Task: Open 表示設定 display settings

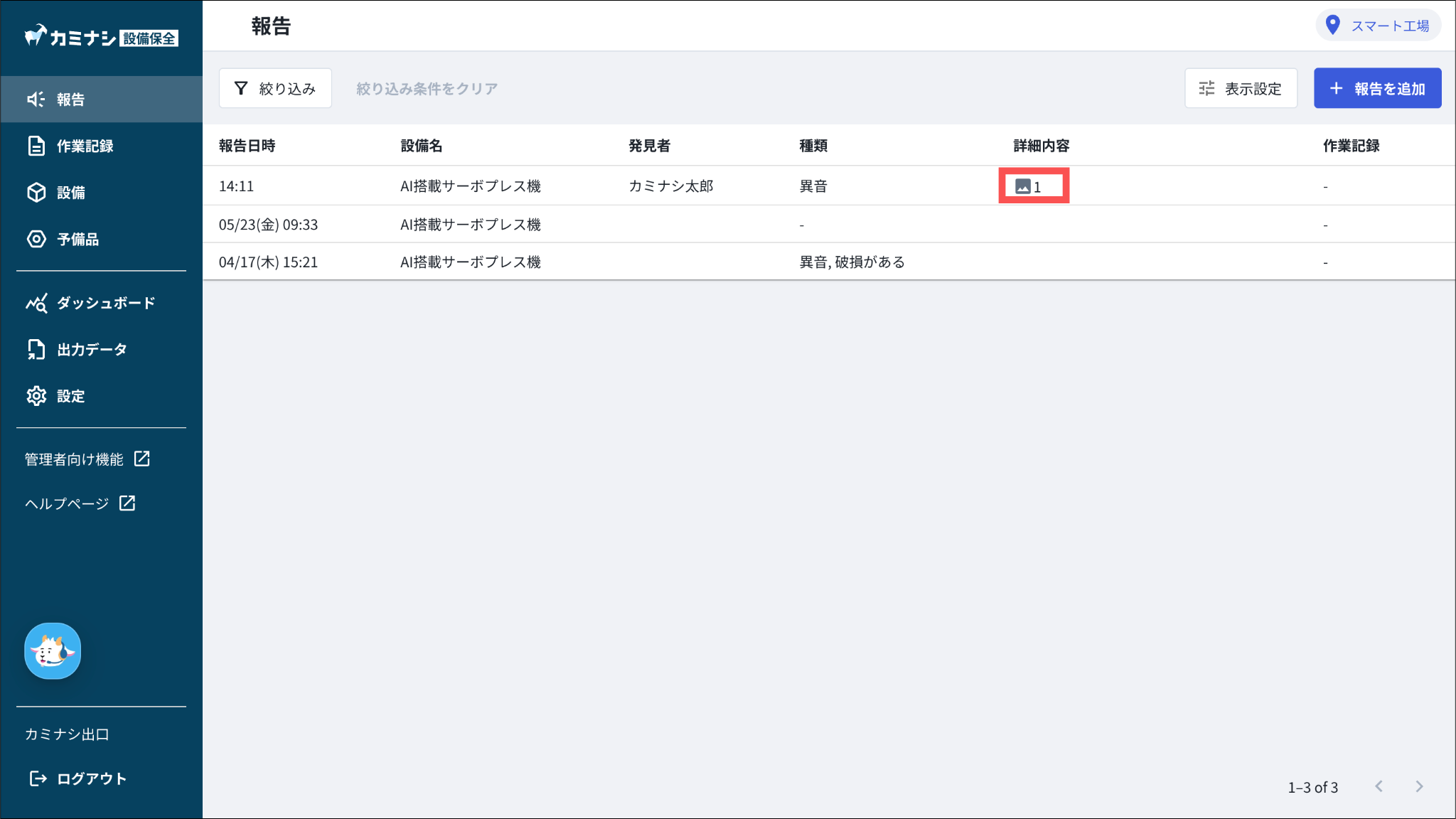Action: point(1241,89)
